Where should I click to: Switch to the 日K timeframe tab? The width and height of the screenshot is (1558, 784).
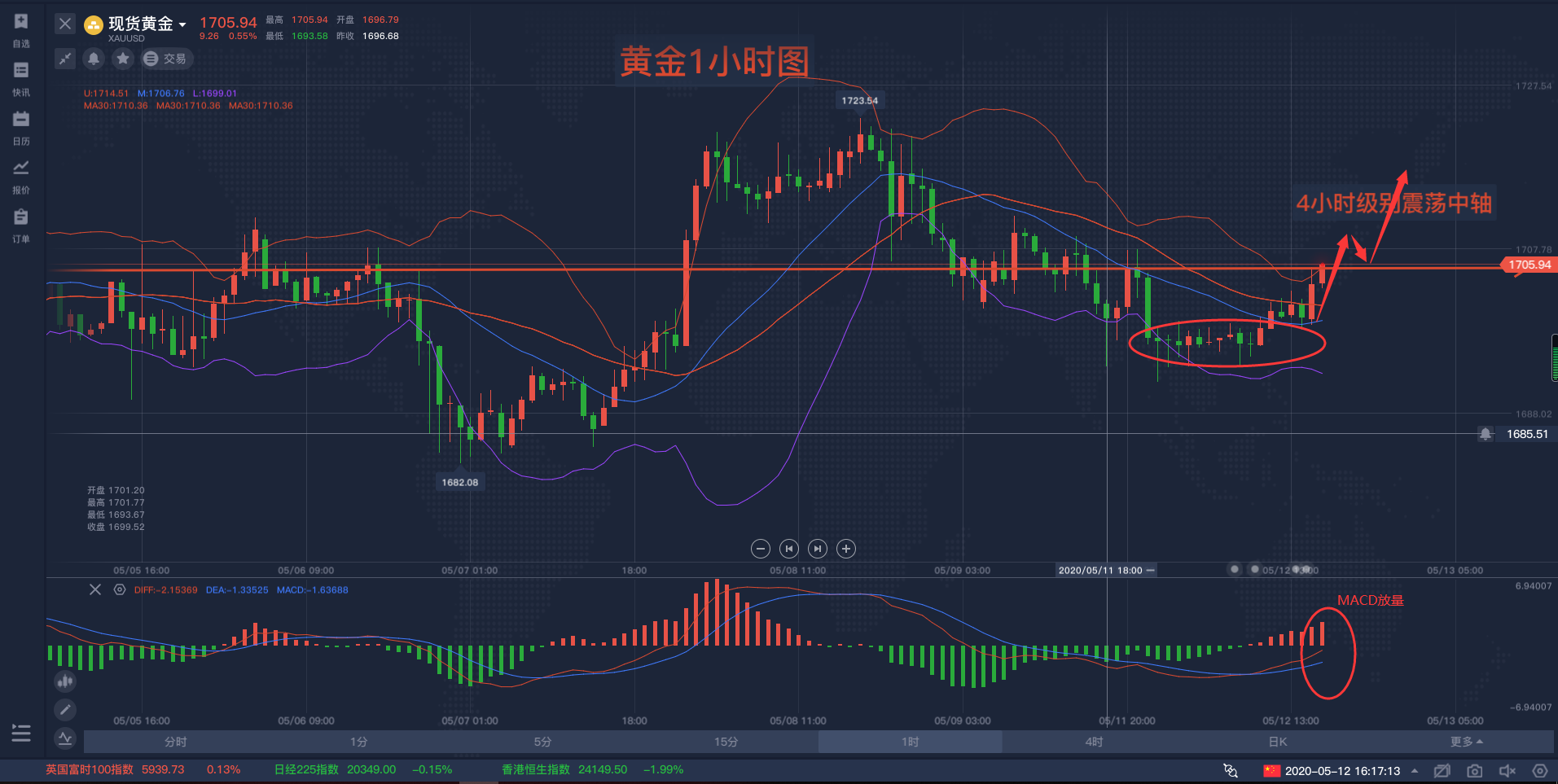1277,742
